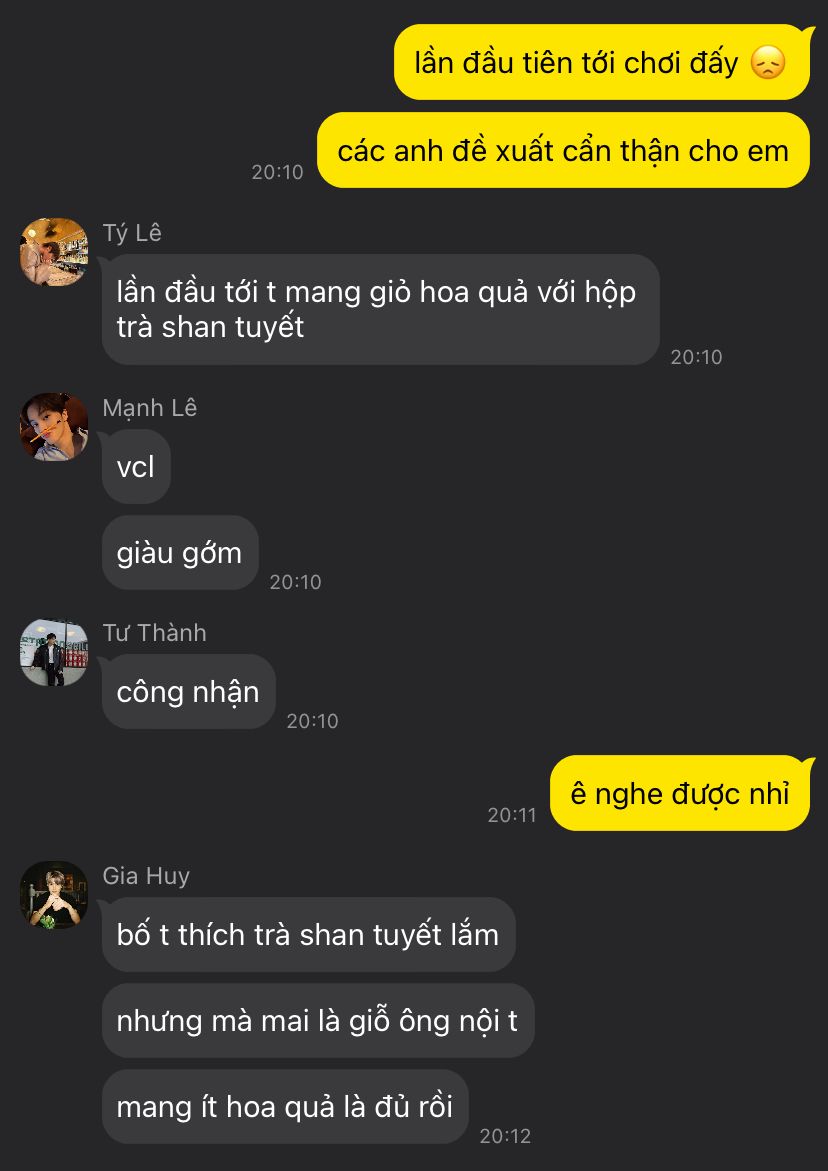
Task: Tap message 'mang ít hoa quả là đủ rồi'
Action: coord(285,1106)
